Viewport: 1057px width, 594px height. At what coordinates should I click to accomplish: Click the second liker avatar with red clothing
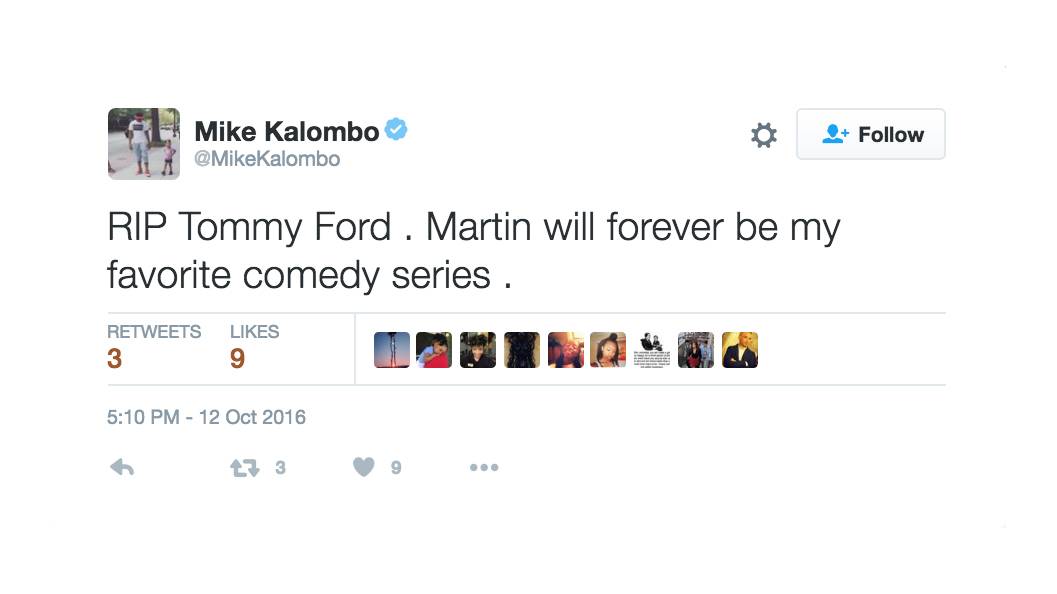pyautogui.click(x=434, y=350)
